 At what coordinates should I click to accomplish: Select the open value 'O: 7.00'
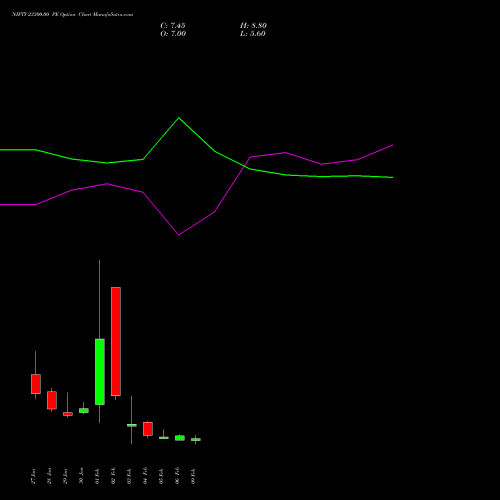click(173, 34)
